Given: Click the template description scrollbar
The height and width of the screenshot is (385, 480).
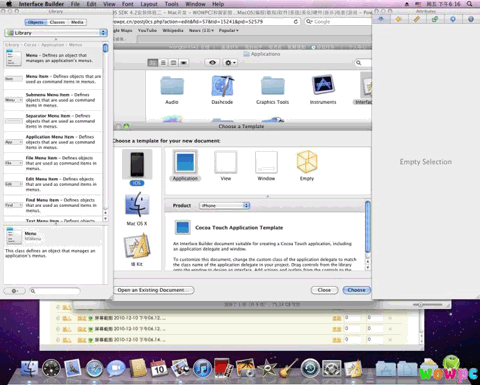Looking at the screenshot, I should (x=368, y=226).
